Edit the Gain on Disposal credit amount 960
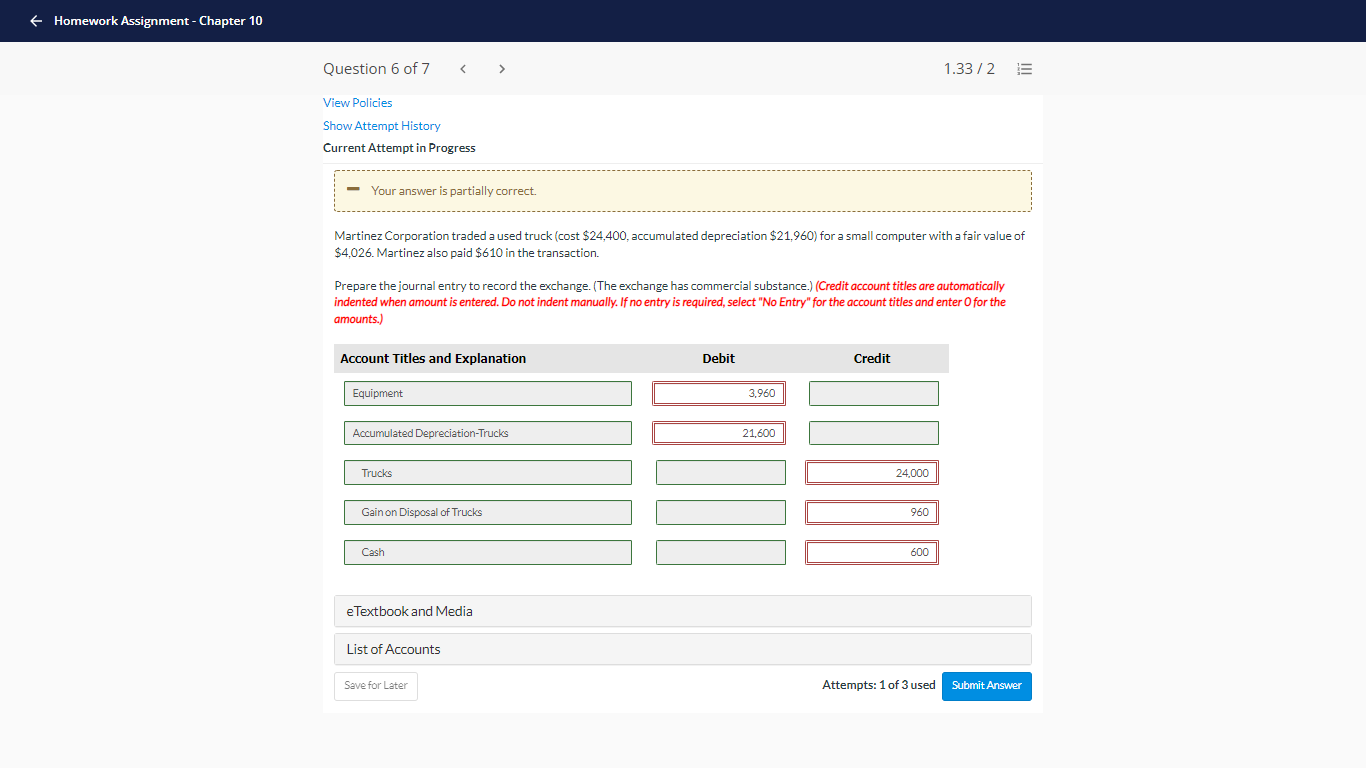Viewport: 1366px width, 768px height. click(872, 512)
